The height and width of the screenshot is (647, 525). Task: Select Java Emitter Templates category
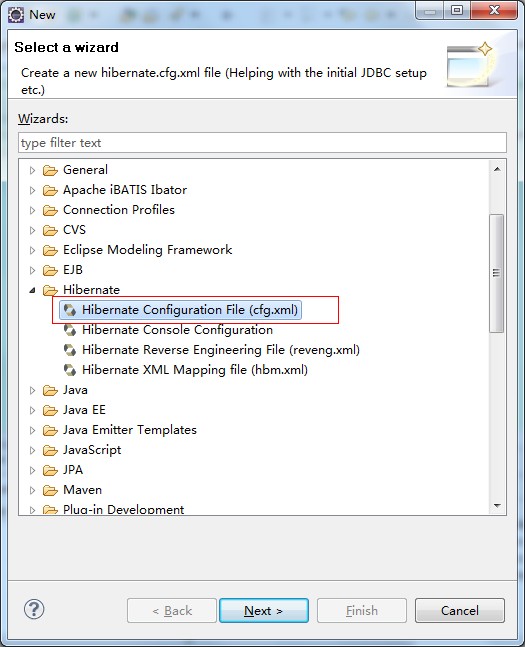(x=130, y=430)
